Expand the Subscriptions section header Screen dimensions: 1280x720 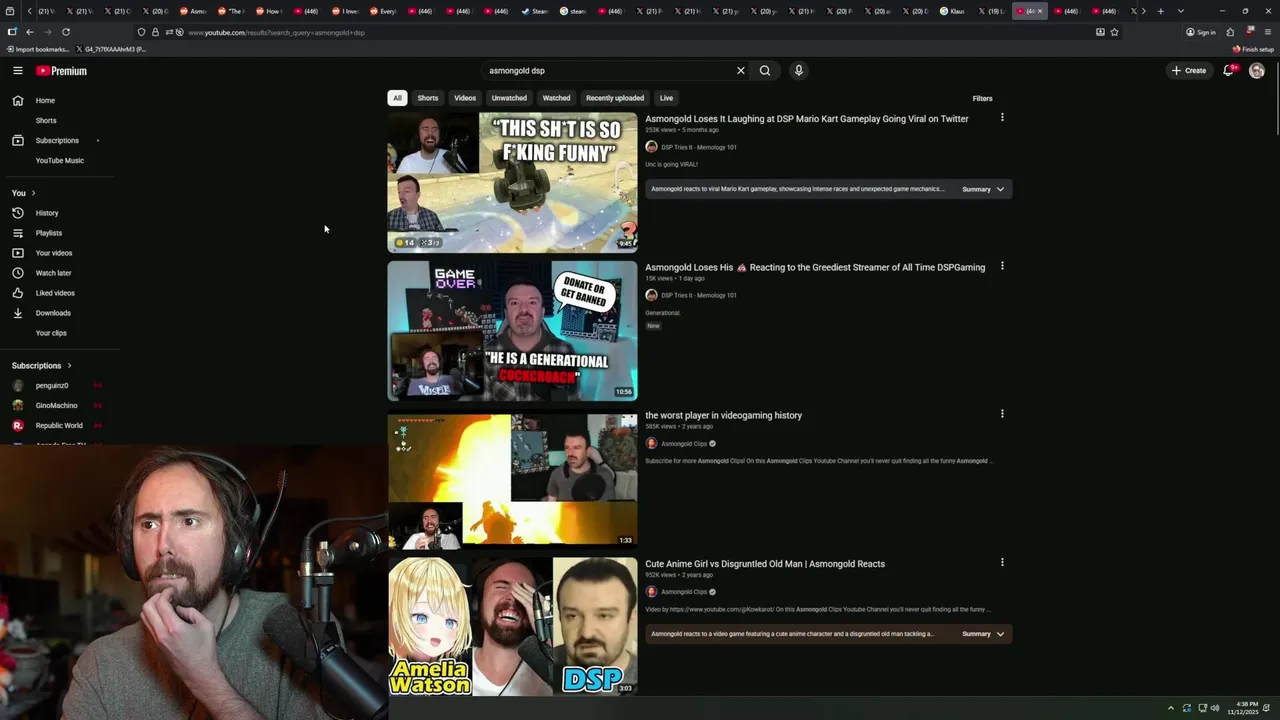(x=41, y=366)
